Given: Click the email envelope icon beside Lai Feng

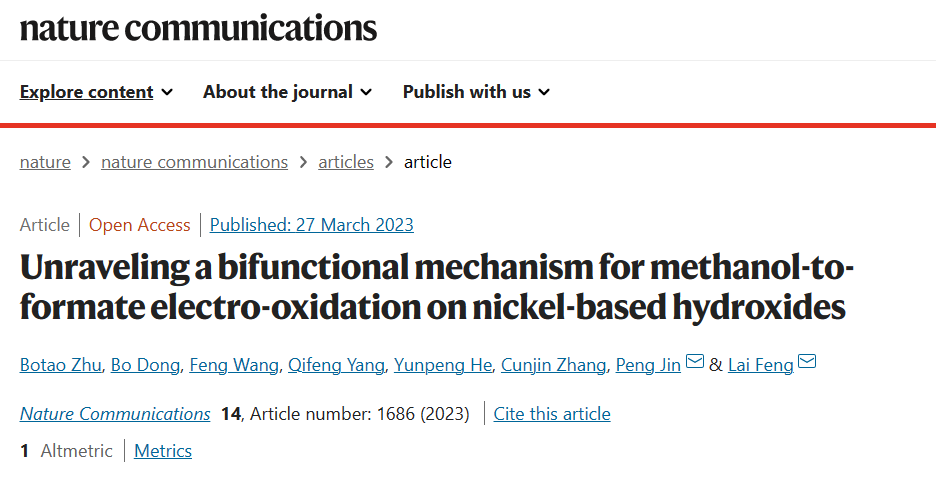Looking at the screenshot, I should click(x=807, y=361).
